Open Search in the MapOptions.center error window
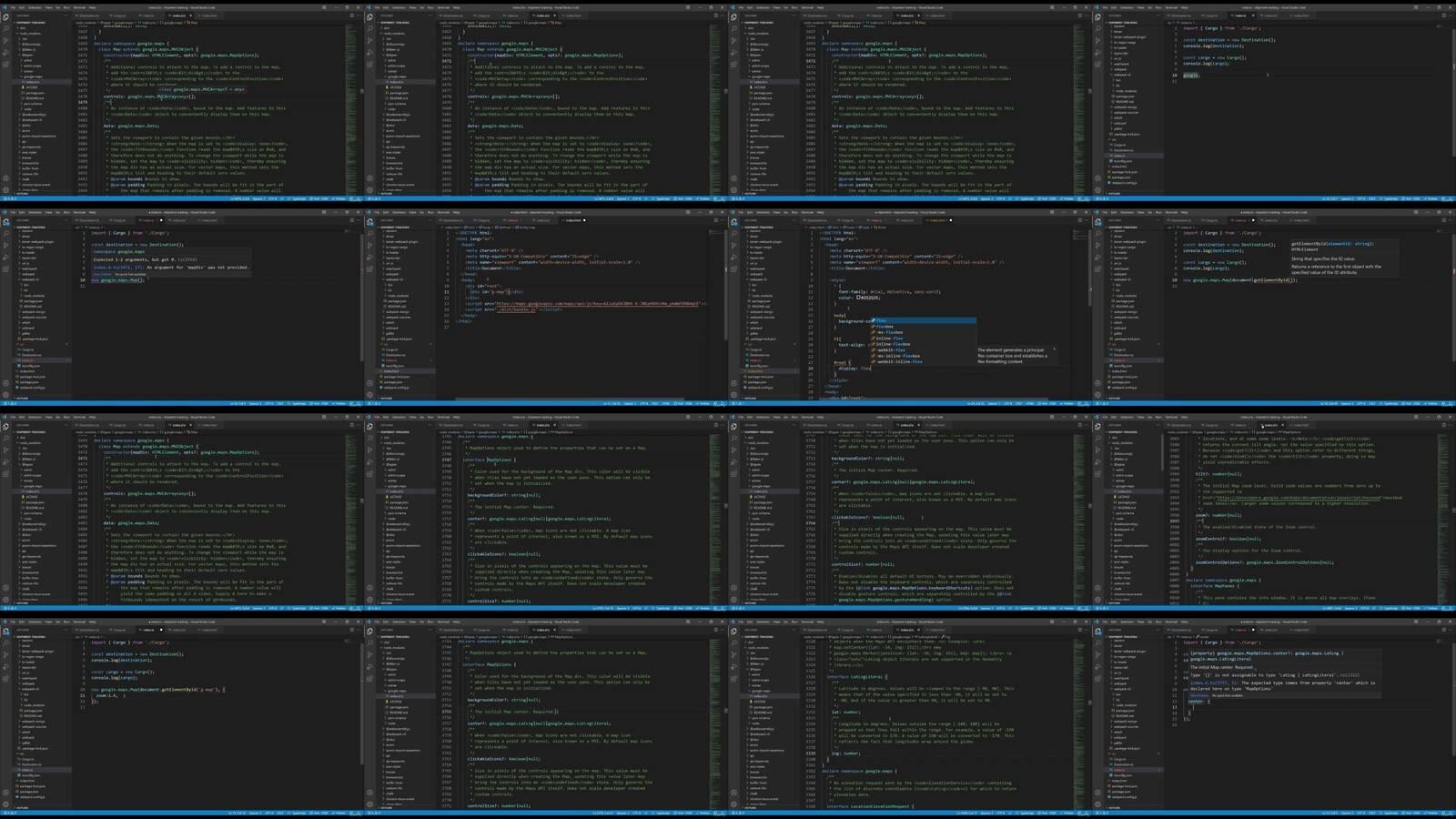 [1097, 643]
